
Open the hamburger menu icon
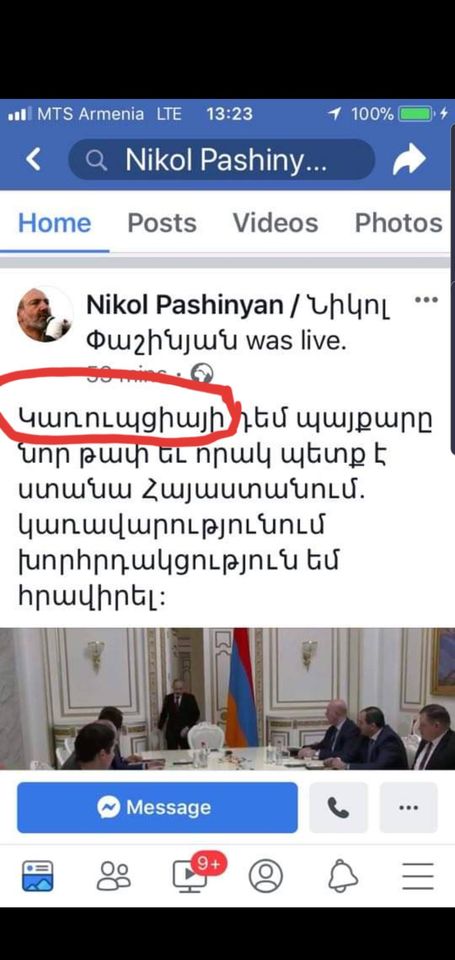(418, 876)
